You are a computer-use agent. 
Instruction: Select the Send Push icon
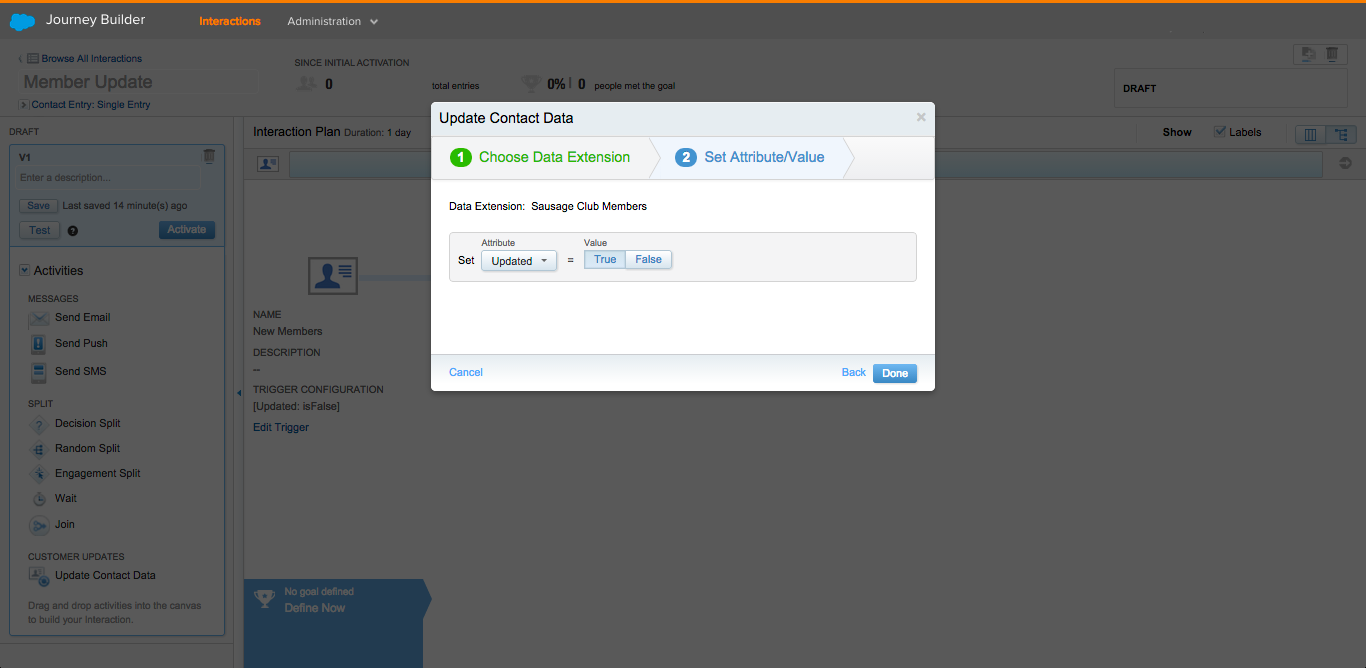[39, 344]
